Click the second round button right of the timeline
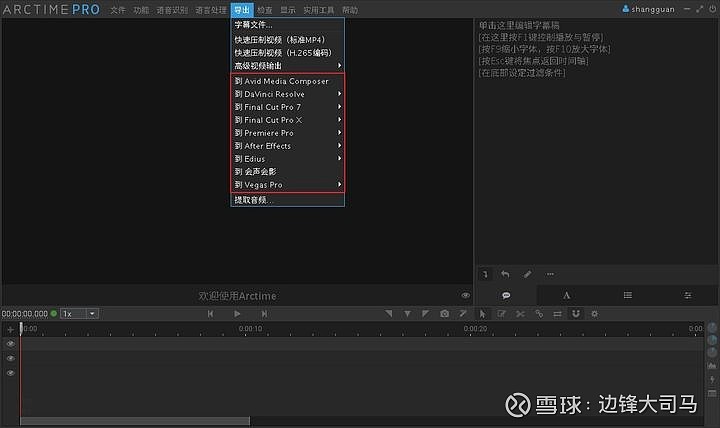The width and height of the screenshot is (720, 428). pos(712,340)
